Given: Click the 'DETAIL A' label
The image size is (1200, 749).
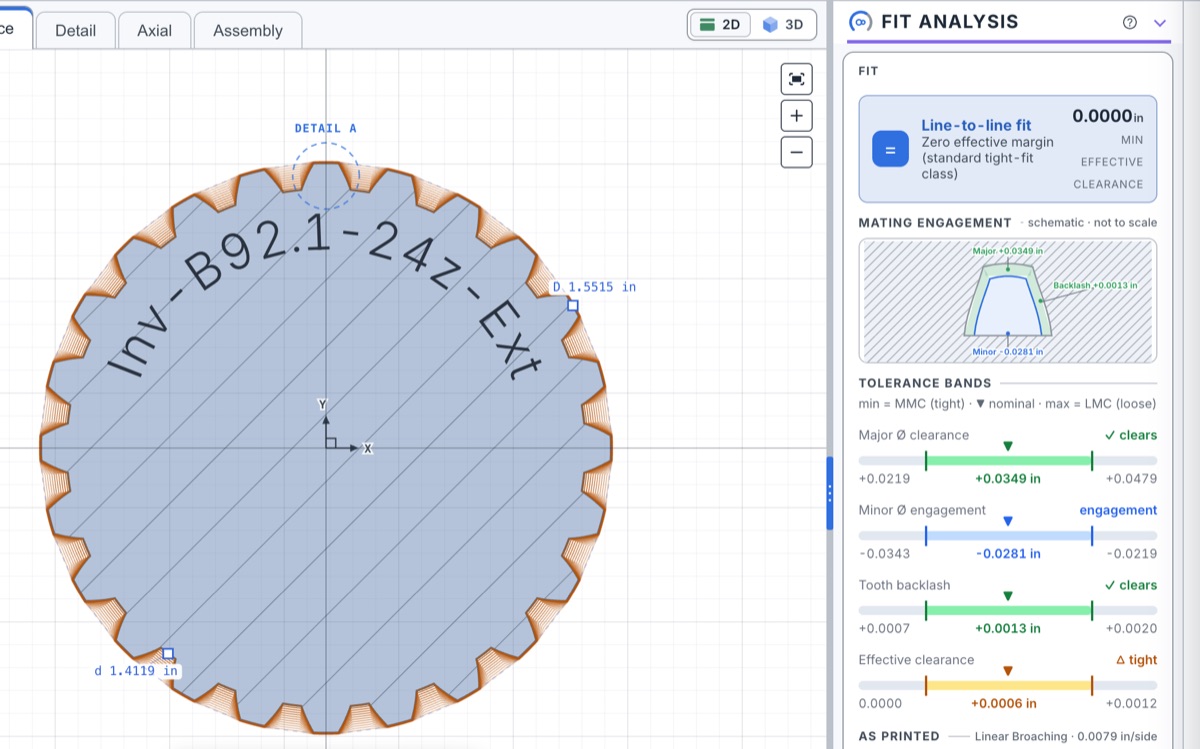Looking at the screenshot, I should click(326, 128).
